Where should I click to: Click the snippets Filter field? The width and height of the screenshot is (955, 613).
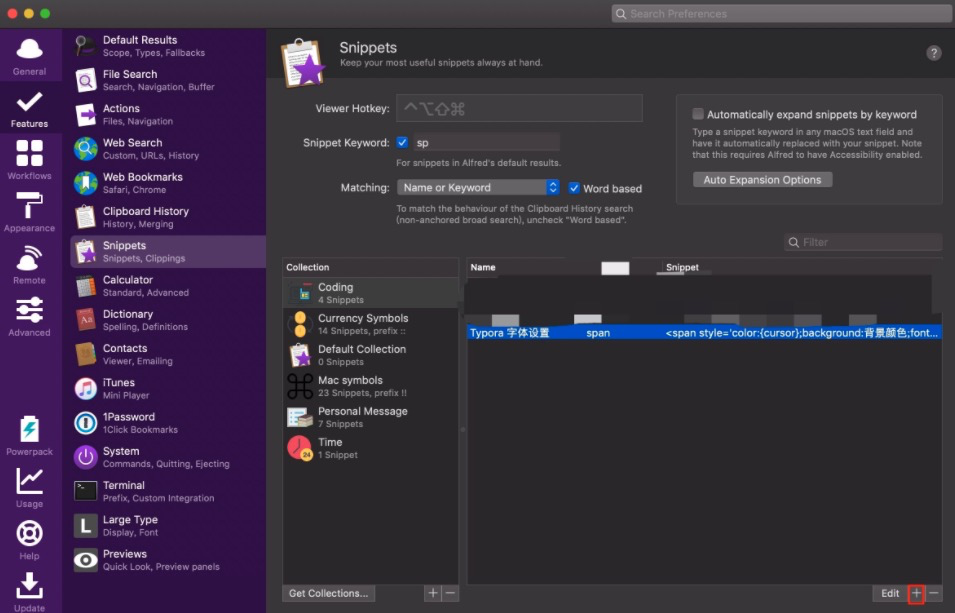(863, 242)
